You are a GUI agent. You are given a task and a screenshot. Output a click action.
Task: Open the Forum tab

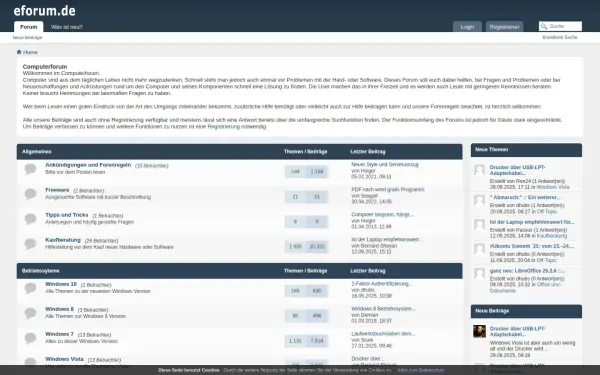pos(29,27)
